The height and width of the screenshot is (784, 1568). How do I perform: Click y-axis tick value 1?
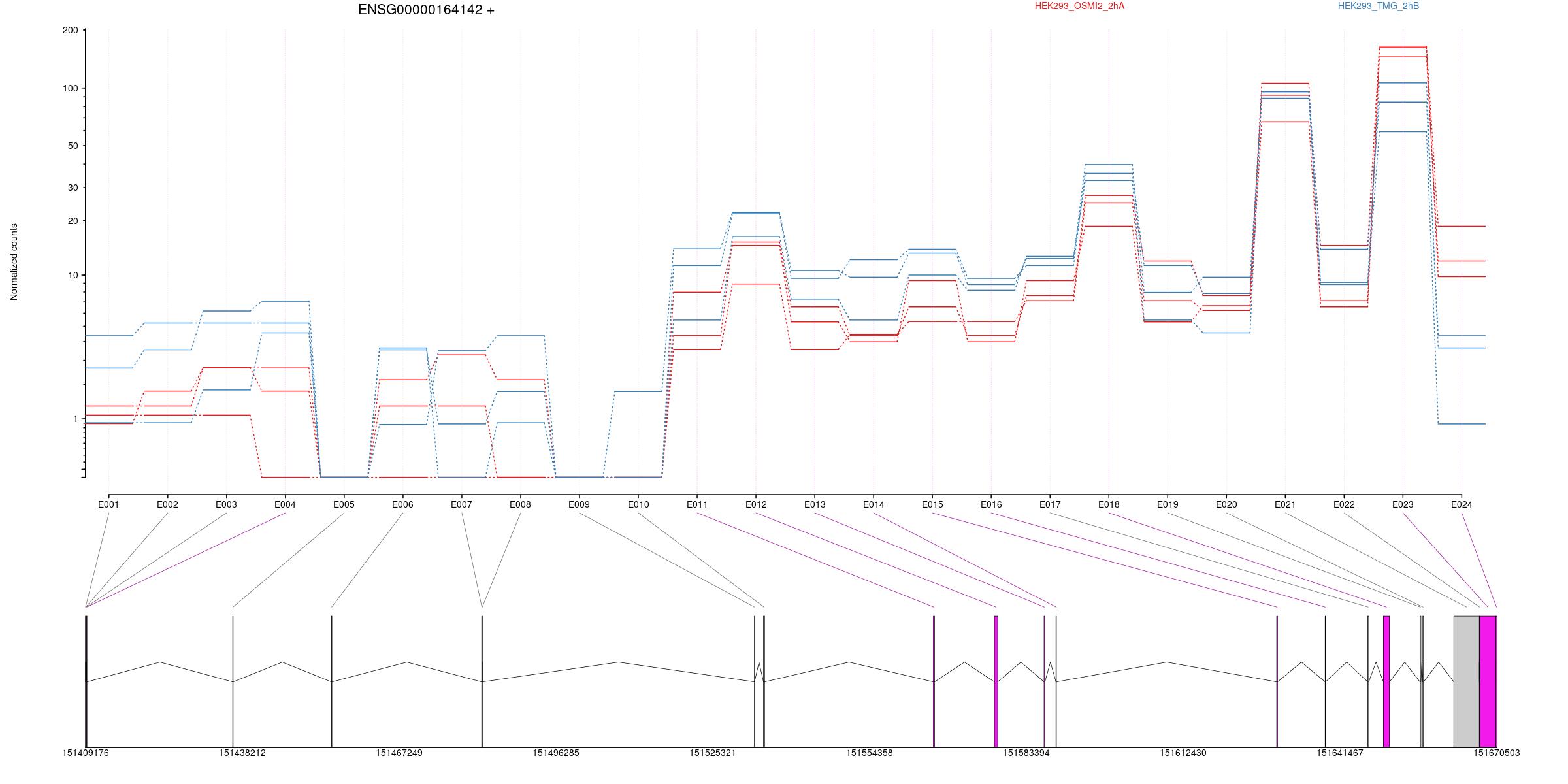[76, 419]
